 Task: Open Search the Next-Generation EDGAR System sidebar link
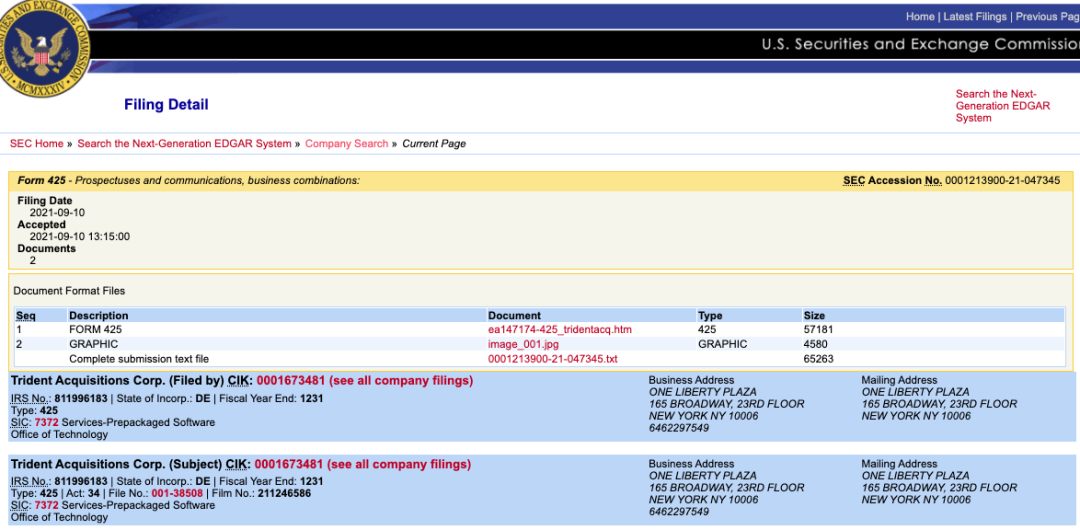click(1003, 106)
